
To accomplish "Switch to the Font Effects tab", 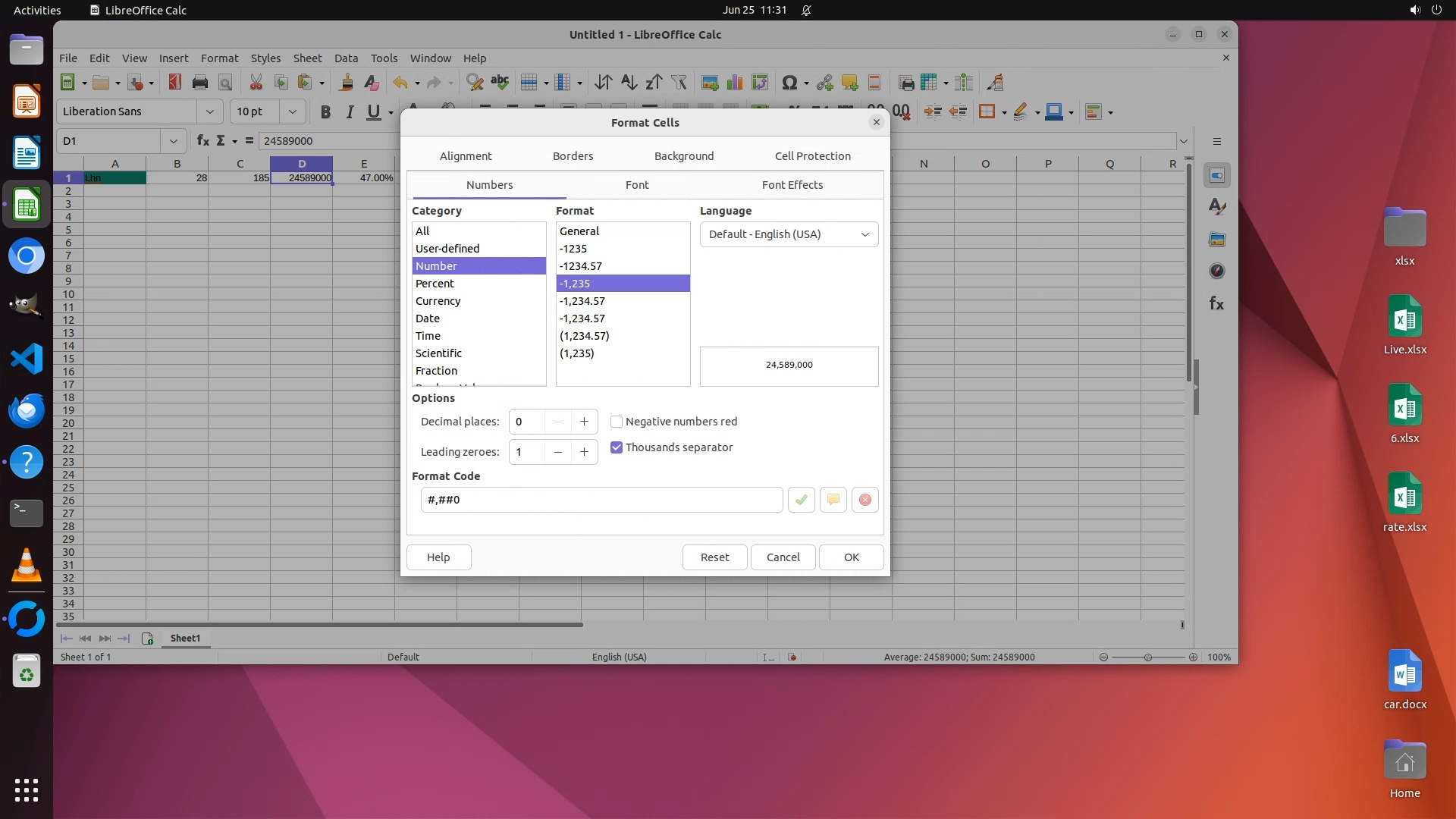I will [x=792, y=185].
